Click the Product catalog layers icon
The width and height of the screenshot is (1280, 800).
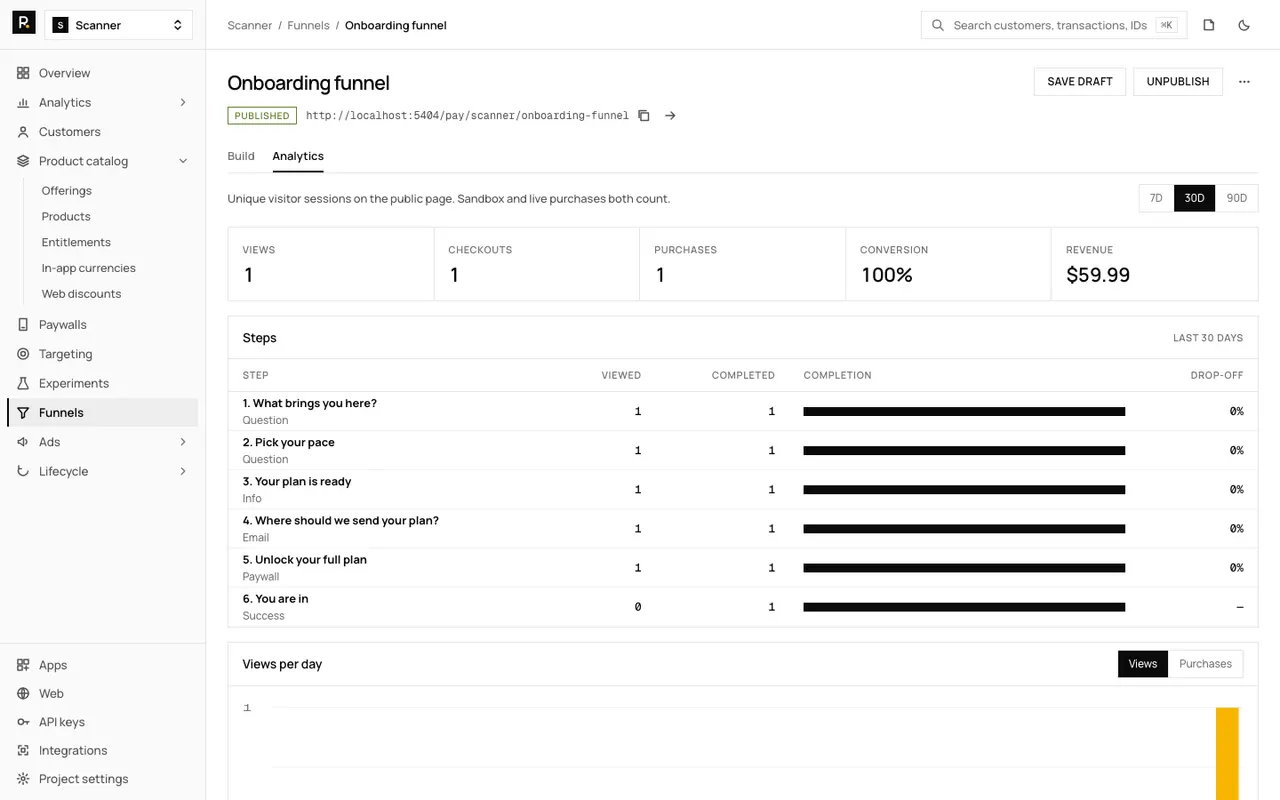(x=23, y=161)
